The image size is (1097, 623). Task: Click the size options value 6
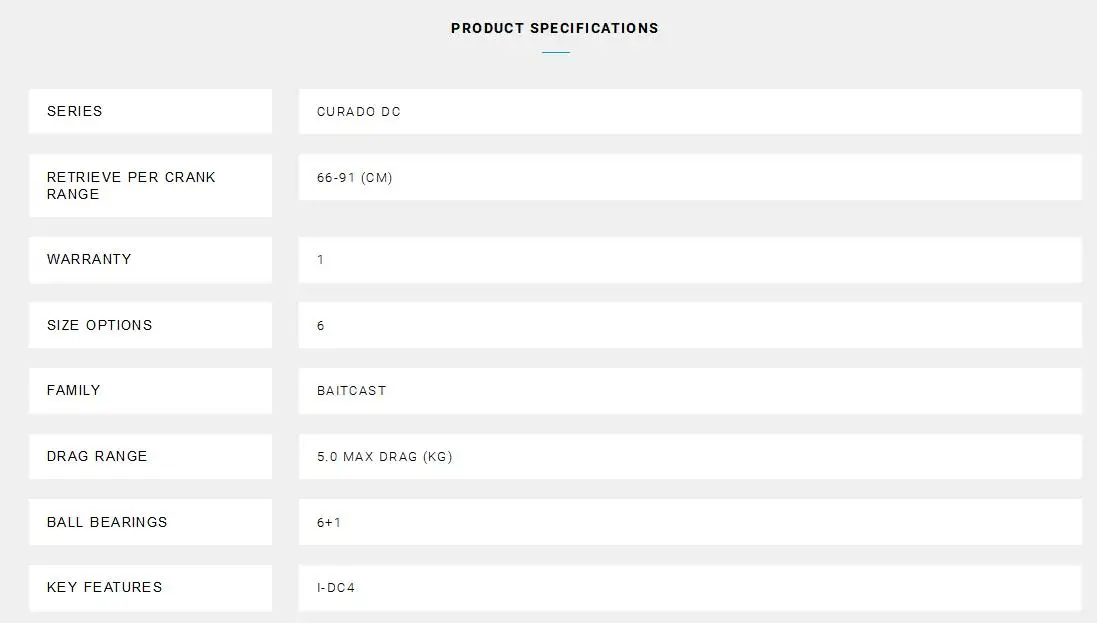(x=321, y=326)
